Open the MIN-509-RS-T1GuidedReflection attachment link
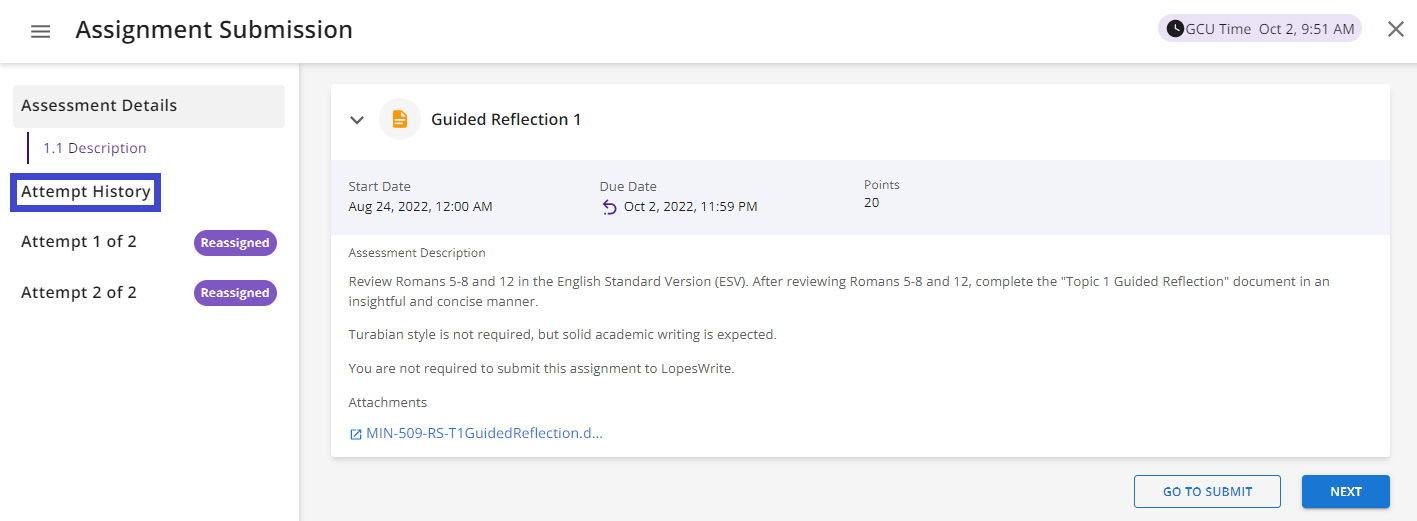Screen dimensions: 1417x521 [x=484, y=433]
